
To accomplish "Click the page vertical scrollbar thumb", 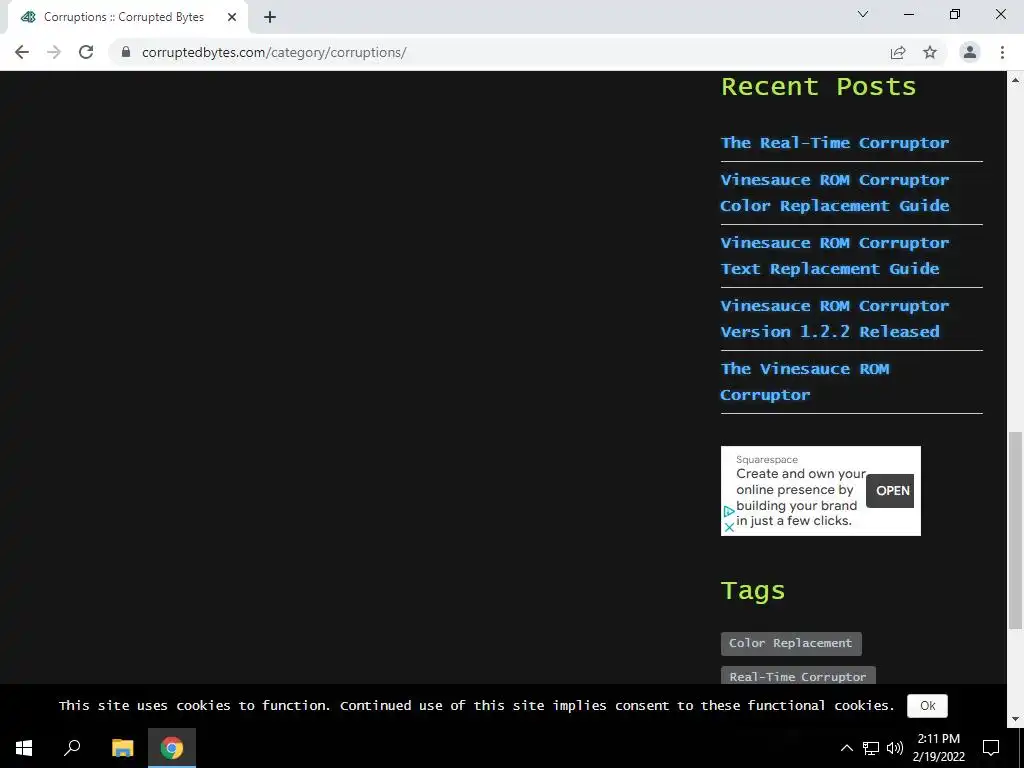I will click(1015, 530).
